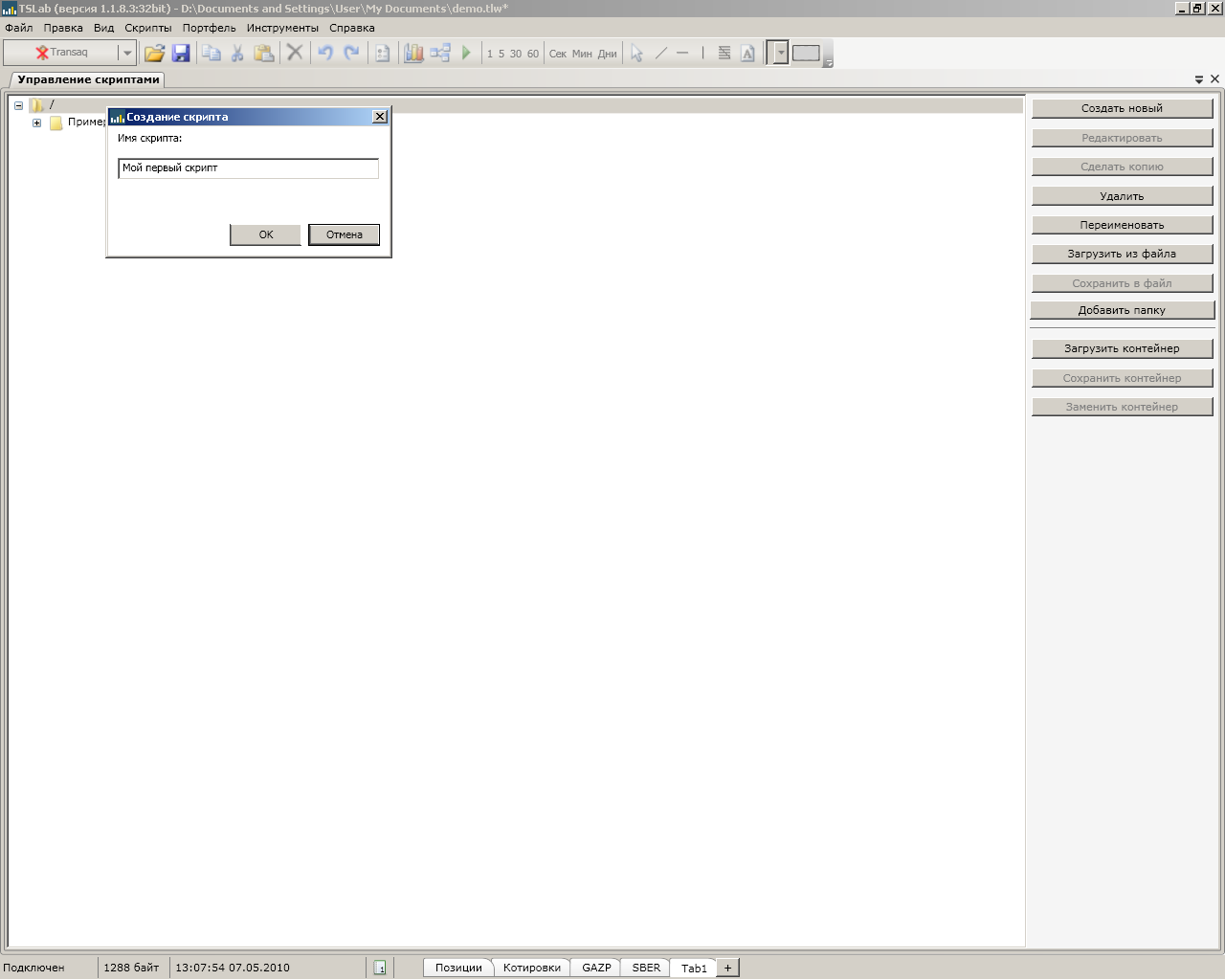Click the color rectangle swatch in toolbar

click(x=806, y=53)
